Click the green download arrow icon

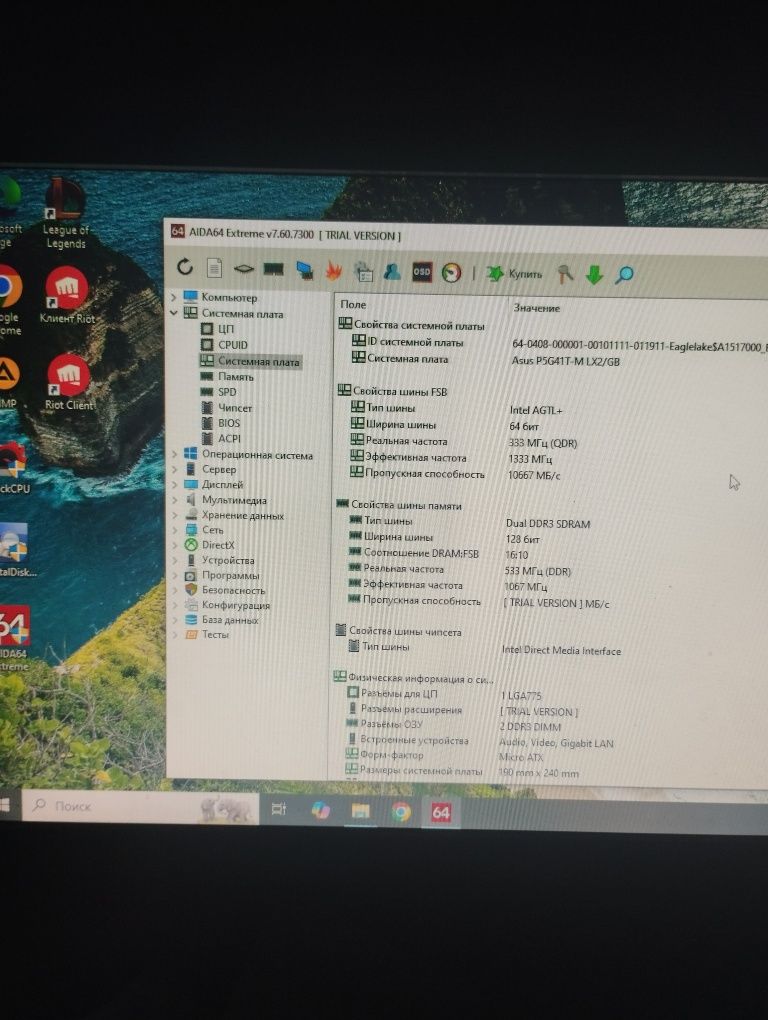pyautogui.click(x=594, y=275)
